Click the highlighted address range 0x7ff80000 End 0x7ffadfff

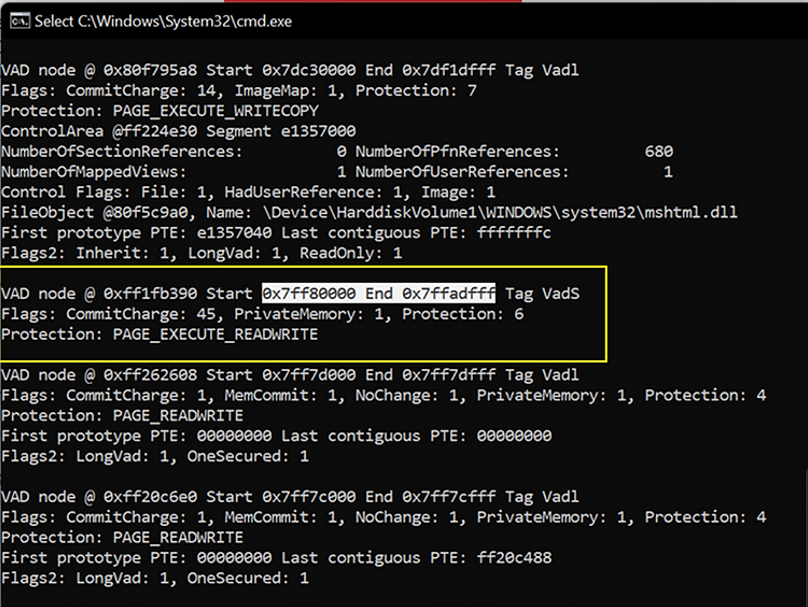[379, 293]
